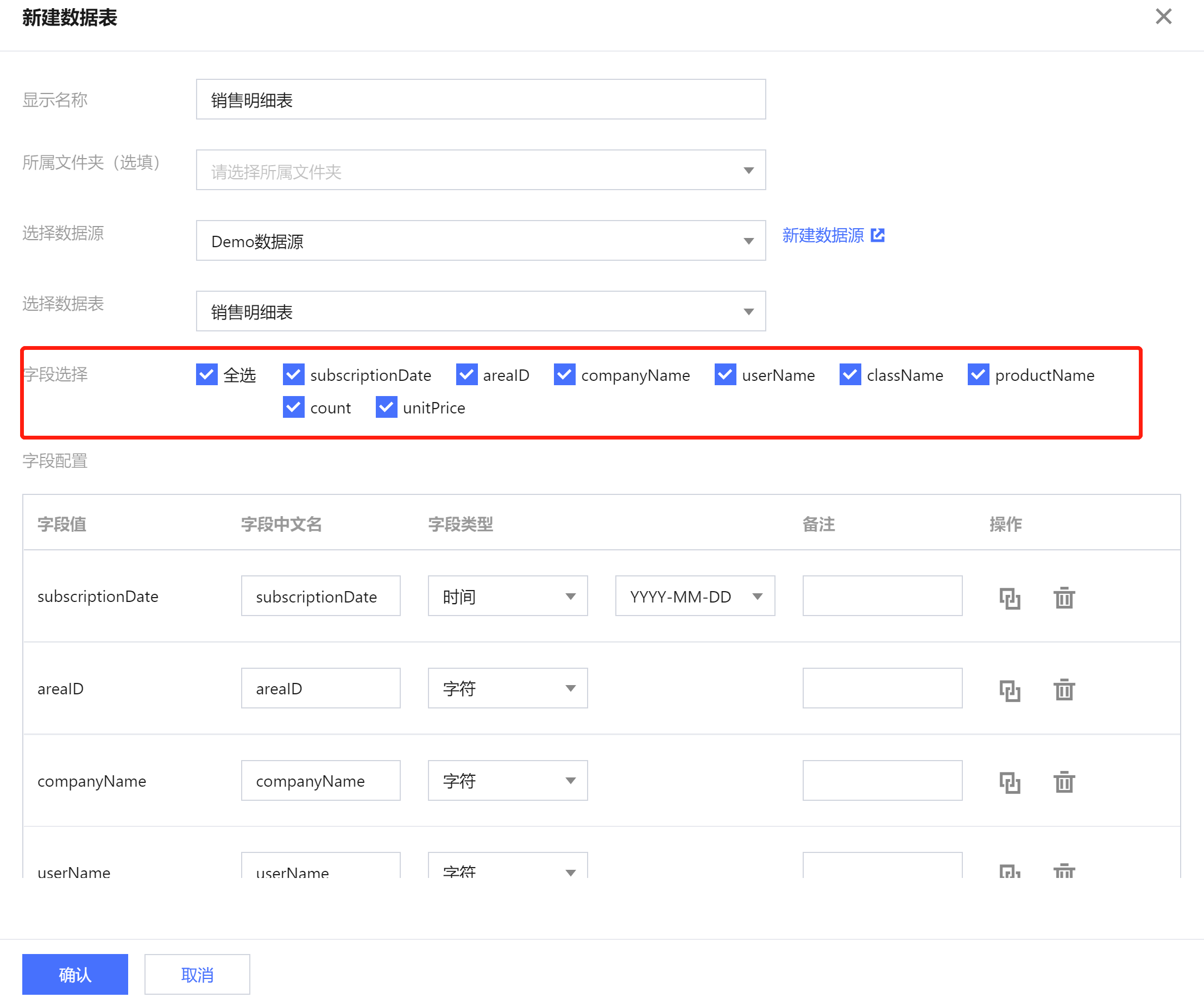Screen dimensions: 1204x1004
Task: Delete the companyName field row
Action: coord(1063,782)
